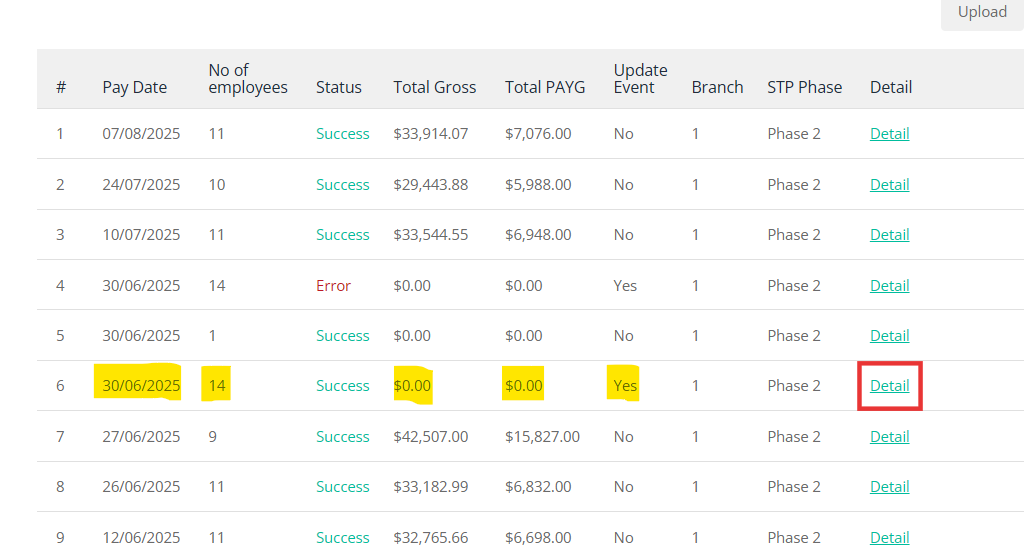Viewport: 1027px width, 553px height.
Task: Click the Update Event column header
Action: click(640, 79)
